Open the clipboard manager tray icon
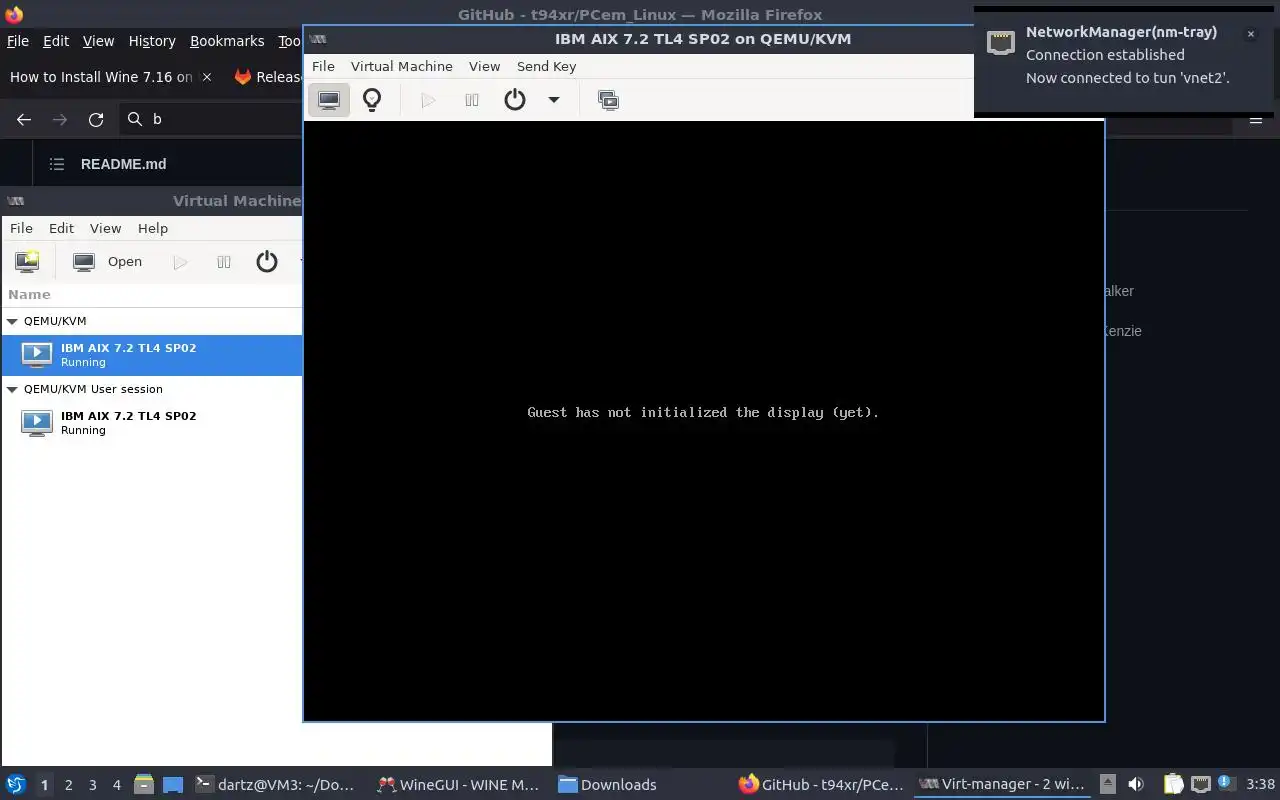The image size is (1280, 800). coord(1173,785)
